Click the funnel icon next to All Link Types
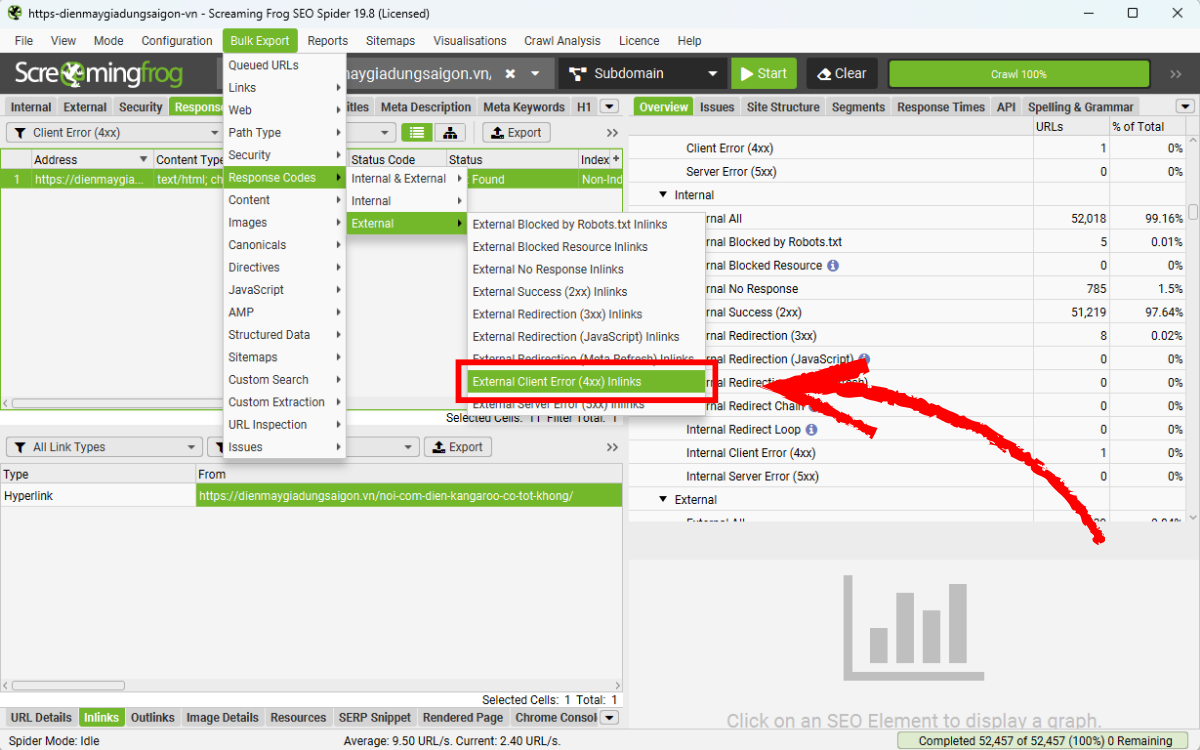 (22, 446)
